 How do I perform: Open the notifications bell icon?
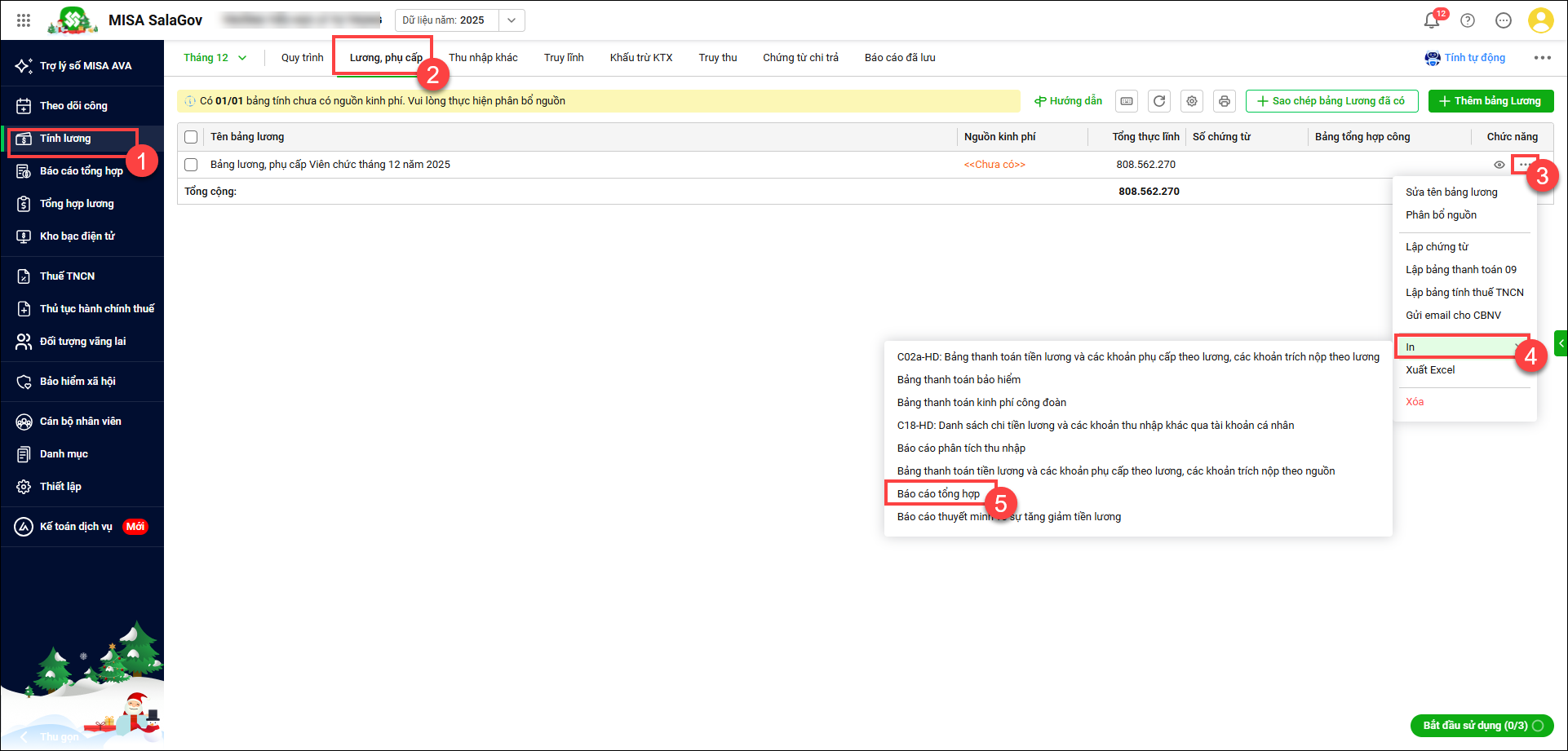pos(1432,20)
